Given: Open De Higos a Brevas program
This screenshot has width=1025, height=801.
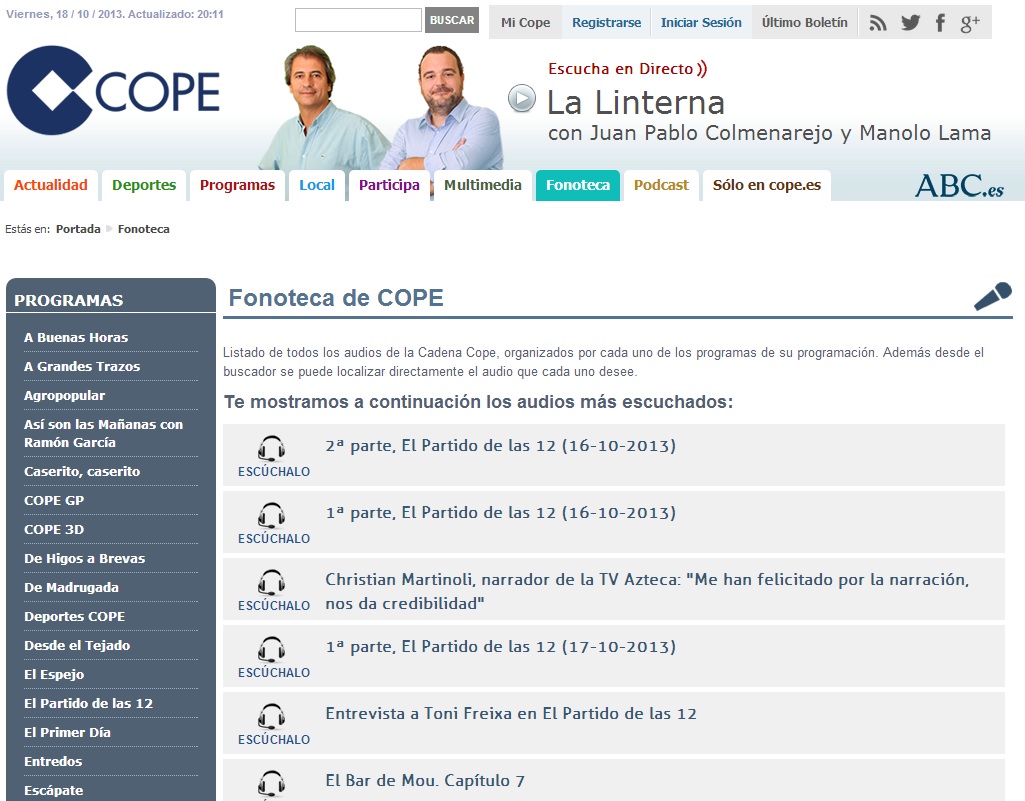Looking at the screenshot, I should (84, 558).
